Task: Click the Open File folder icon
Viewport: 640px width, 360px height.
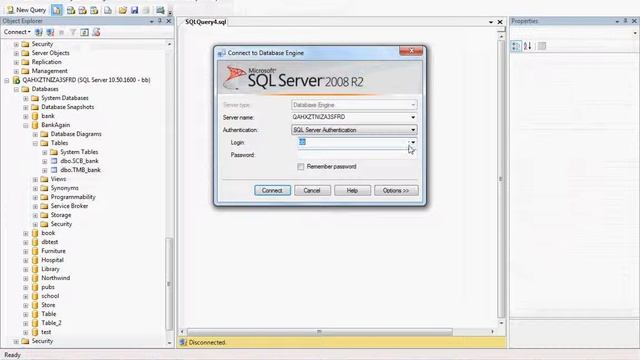Action: click(122, 10)
